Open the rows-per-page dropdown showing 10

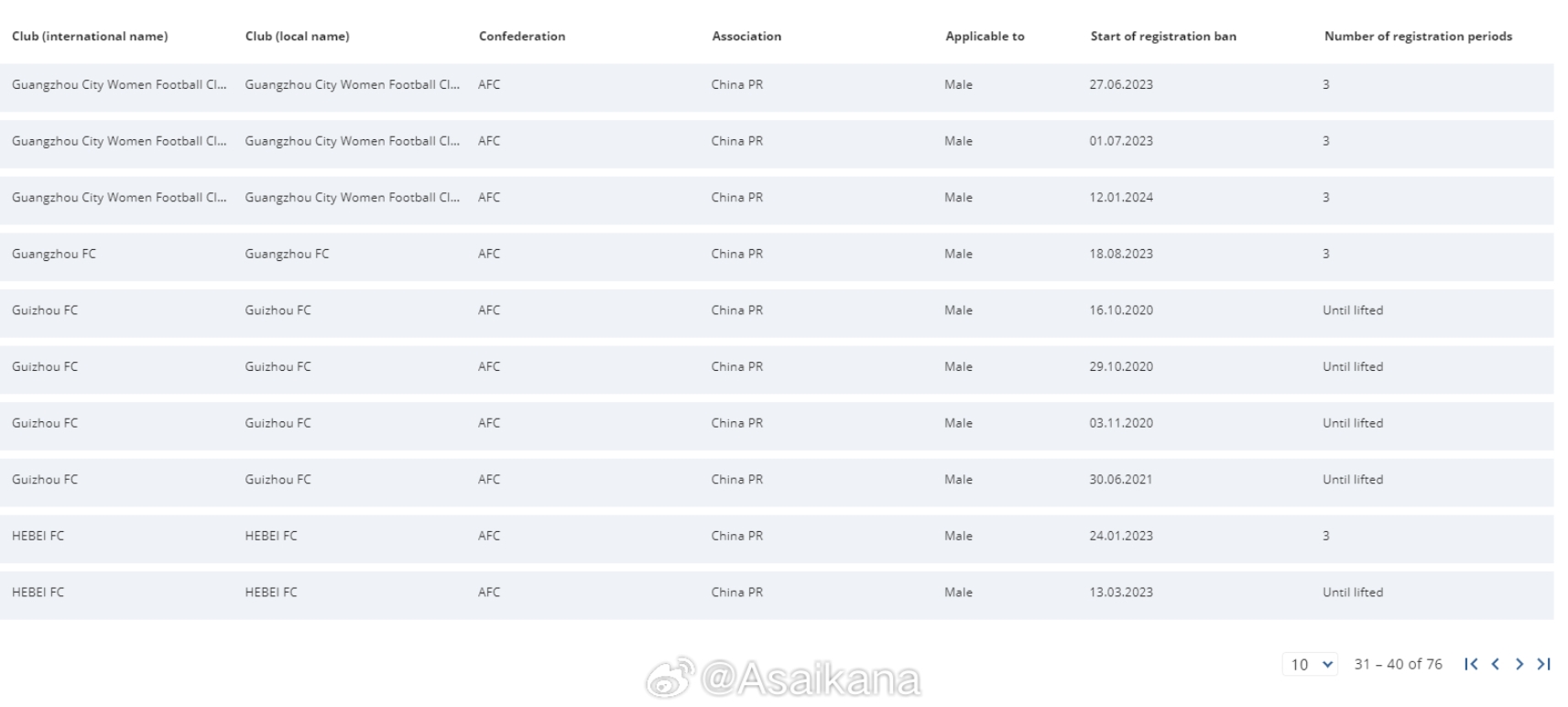[1310, 664]
